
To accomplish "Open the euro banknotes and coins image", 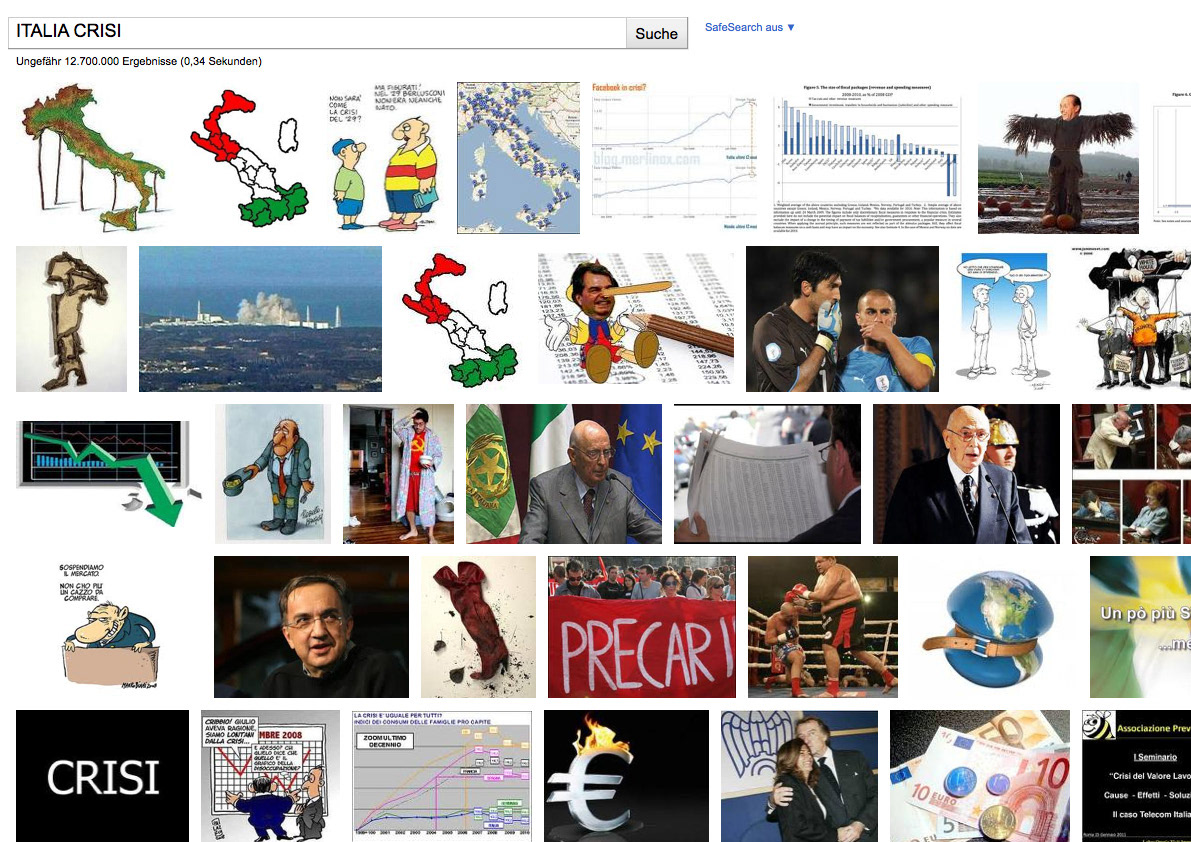I will 980,775.
